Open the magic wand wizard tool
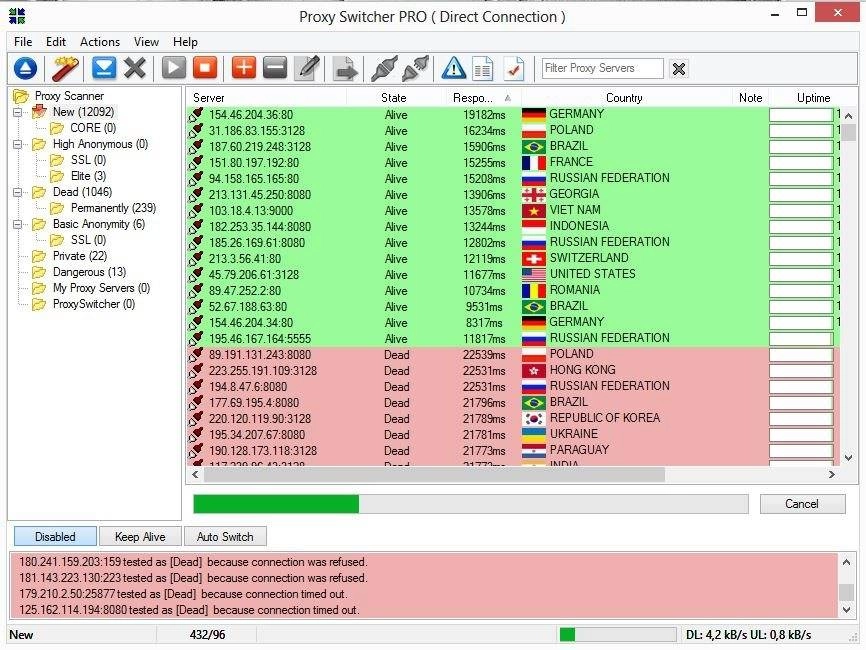This screenshot has width=866, height=650. [x=66, y=68]
